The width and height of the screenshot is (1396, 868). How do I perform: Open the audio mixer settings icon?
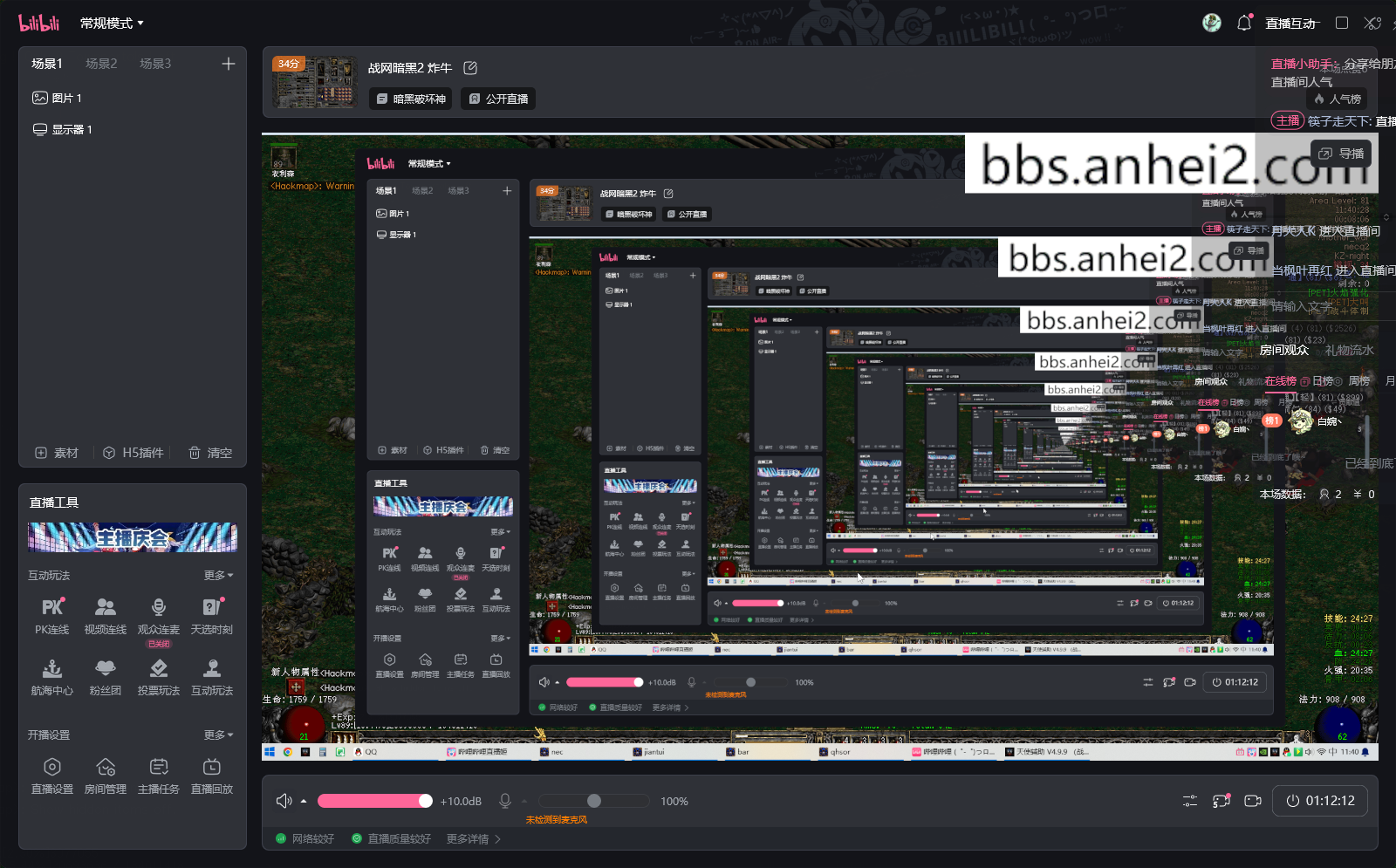tap(1190, 801)
